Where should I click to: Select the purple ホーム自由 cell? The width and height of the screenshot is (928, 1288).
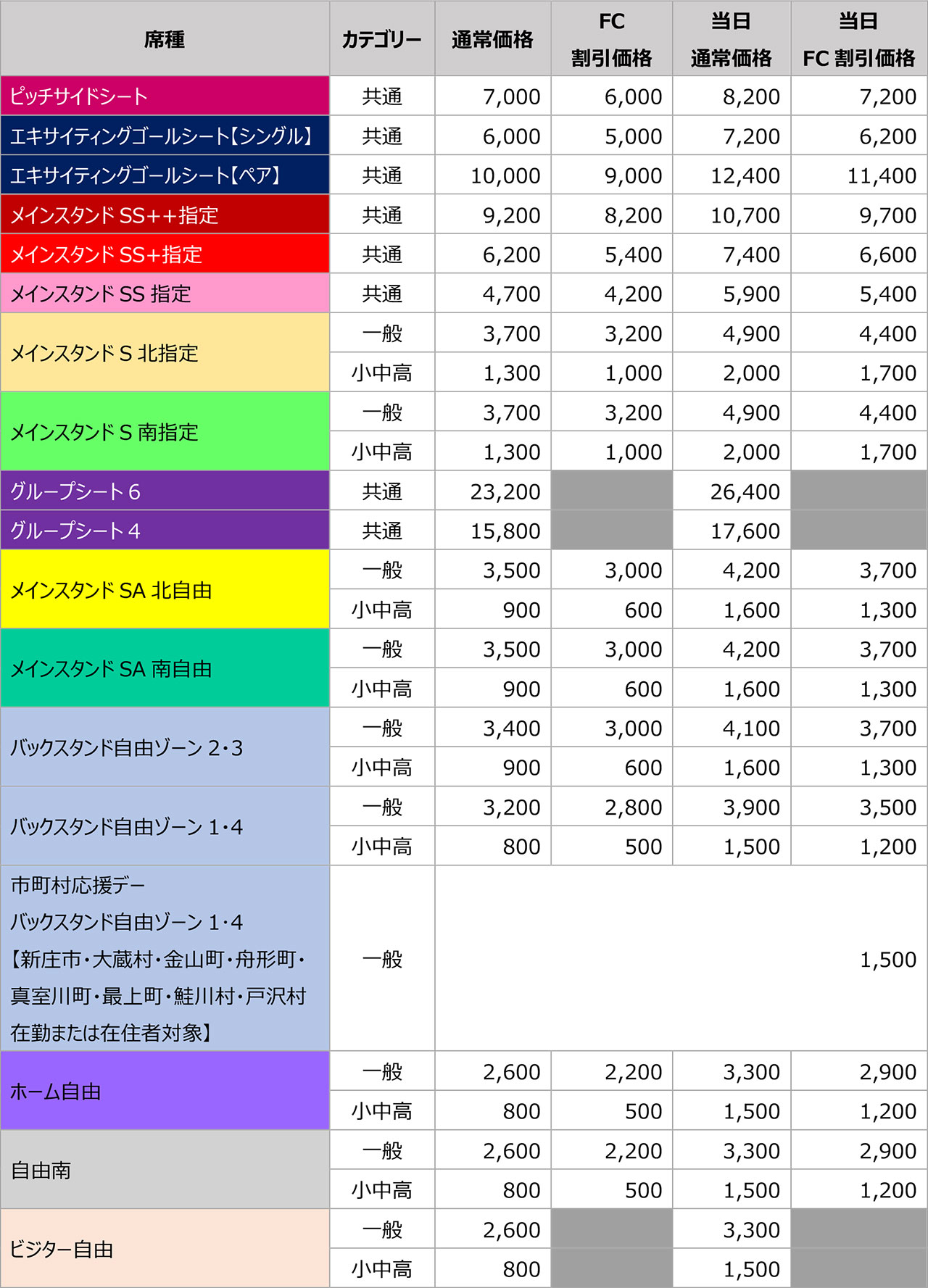click(x=165, y=1091)
